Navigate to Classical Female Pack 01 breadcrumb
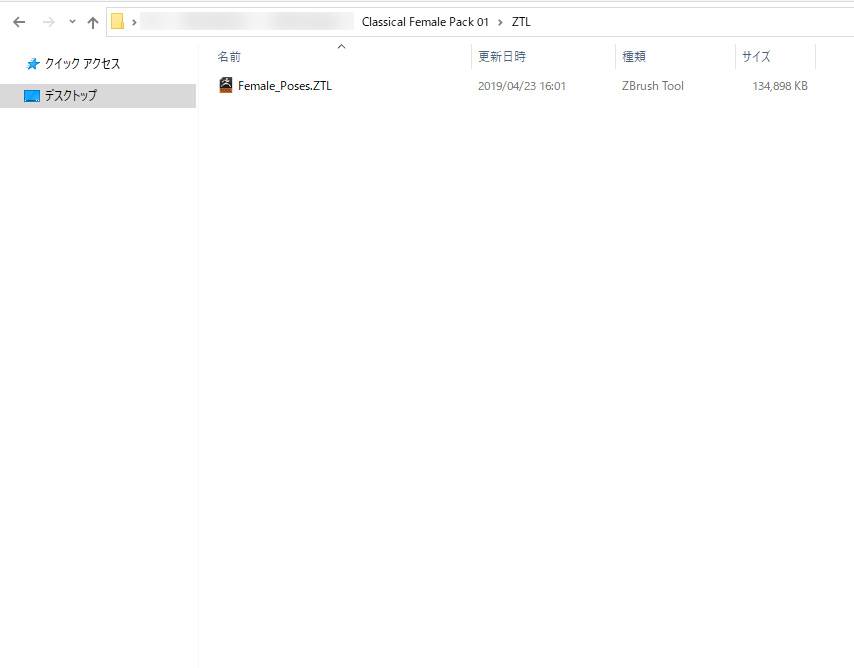Viewport: 854px width, 668px height. (x=425, y=22)
